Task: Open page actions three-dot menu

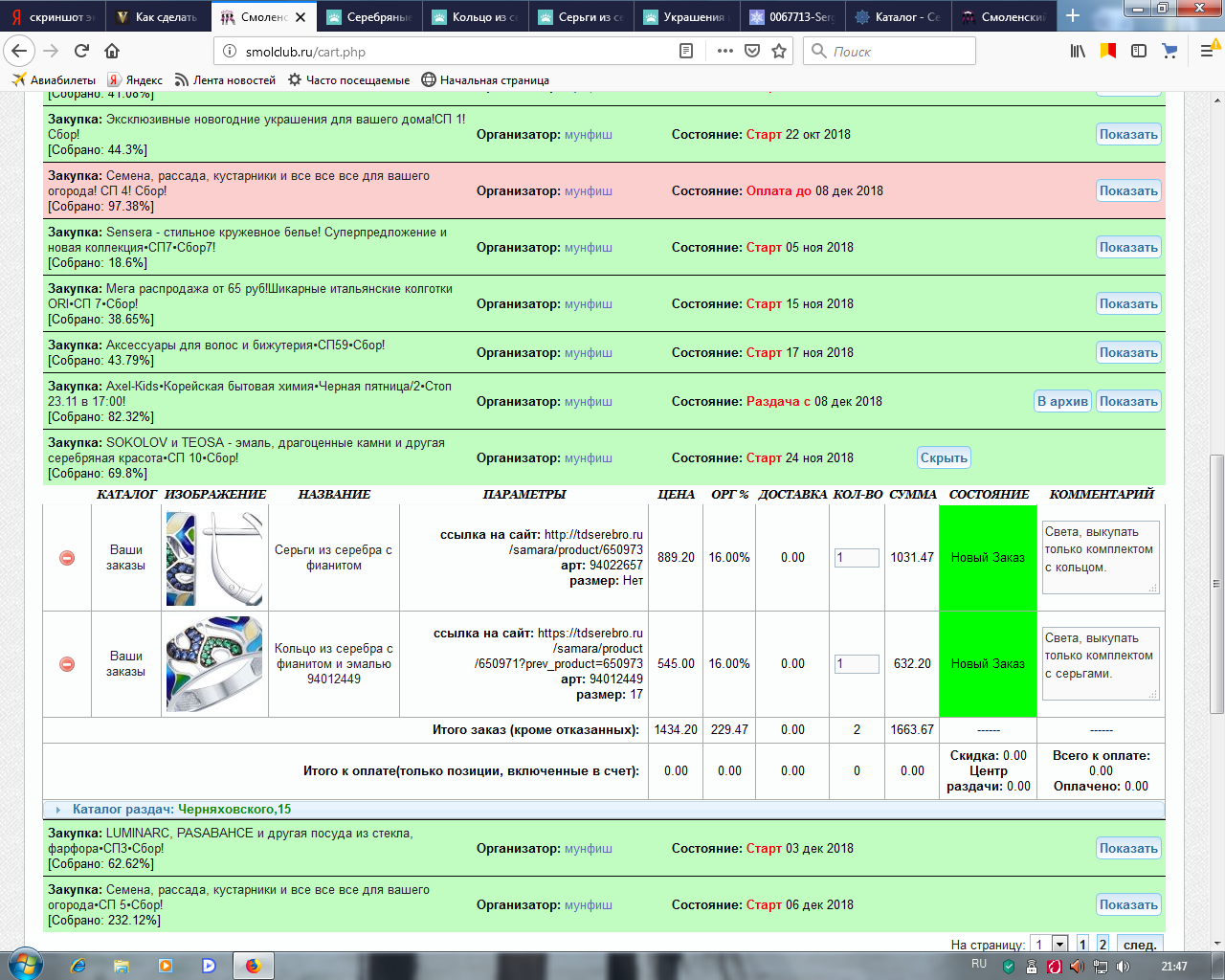Action: (x=724, y=51)
